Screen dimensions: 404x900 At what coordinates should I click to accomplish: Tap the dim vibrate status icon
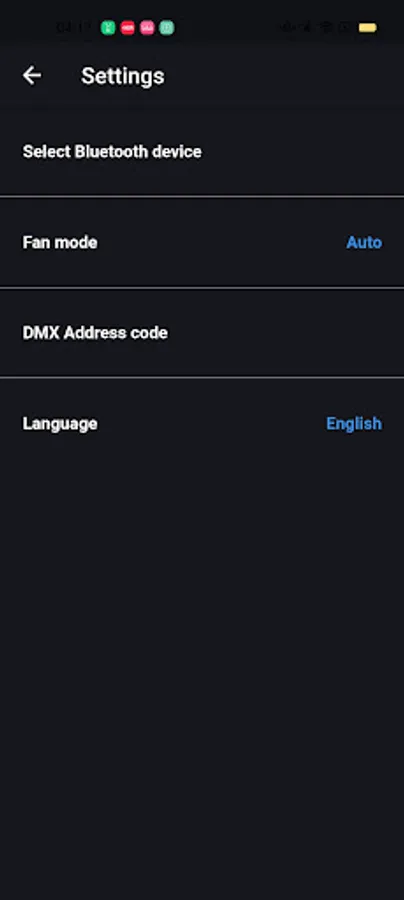(288, 27)
